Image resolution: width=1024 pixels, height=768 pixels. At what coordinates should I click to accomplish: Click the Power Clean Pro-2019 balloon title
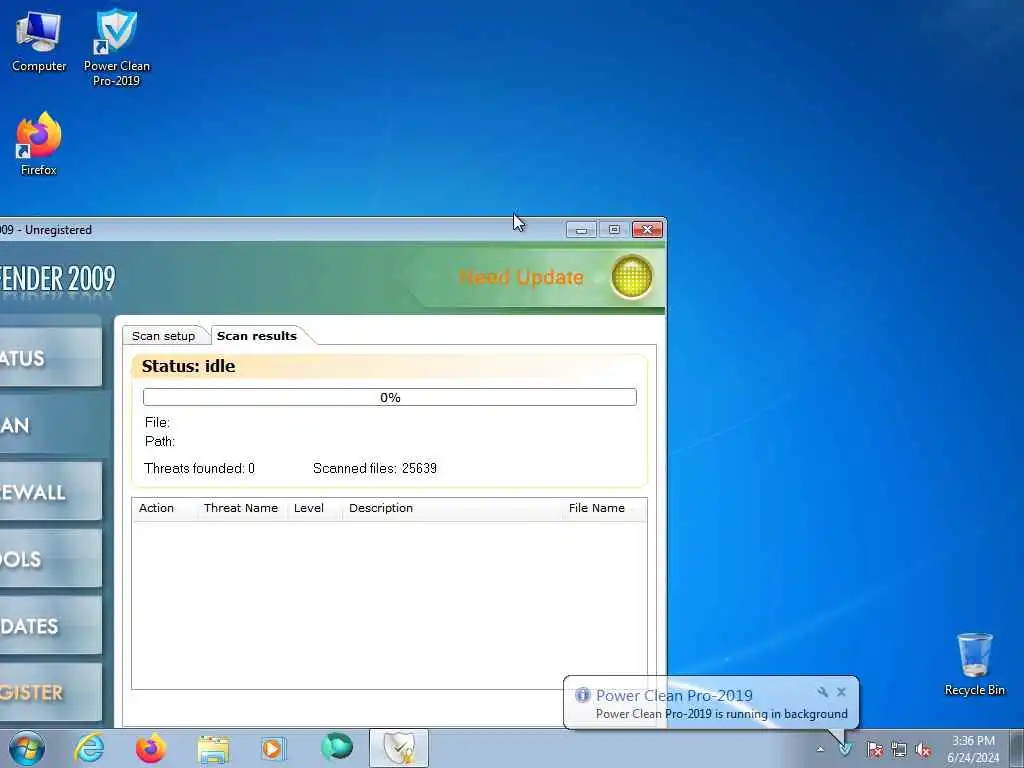(x=674, y=696)
